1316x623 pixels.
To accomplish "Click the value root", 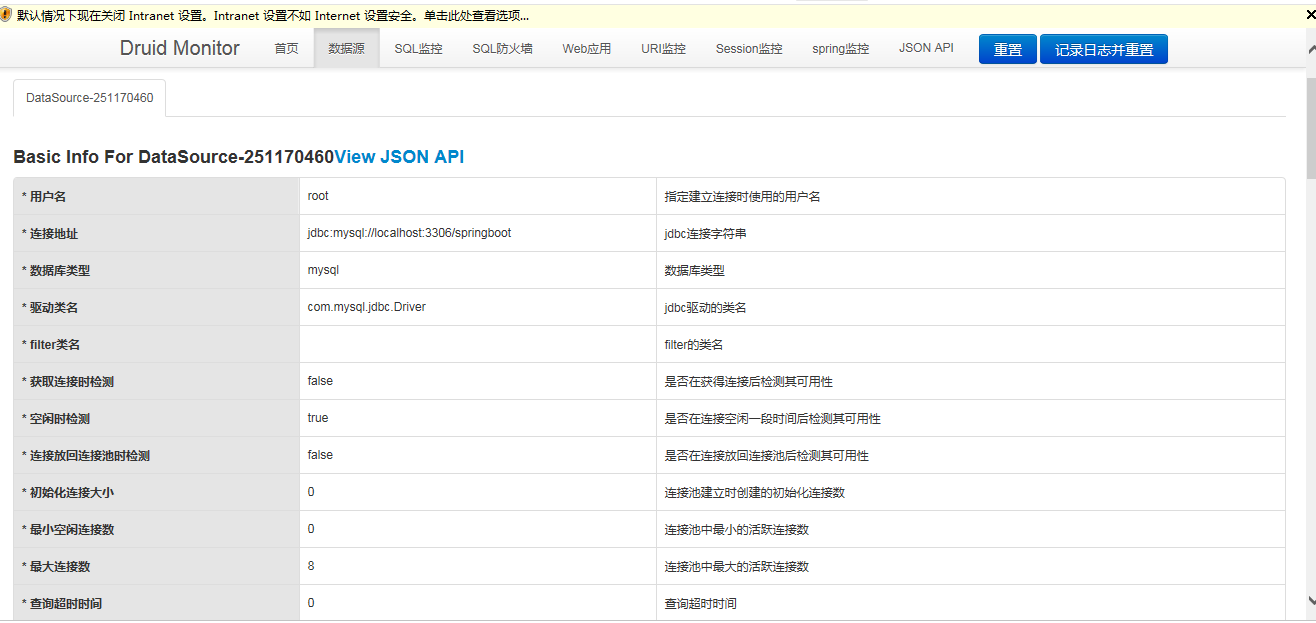I will pyautogui.click(x=318, y=196).
